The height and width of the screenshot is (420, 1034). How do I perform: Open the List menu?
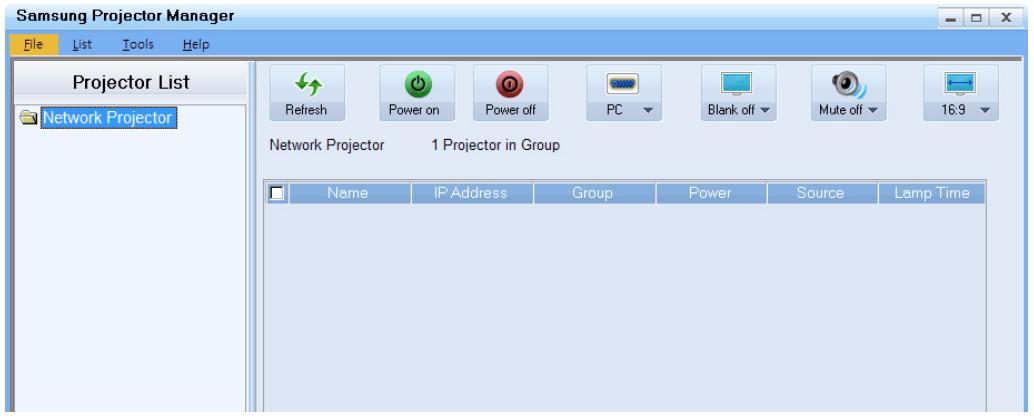[82, 44]
